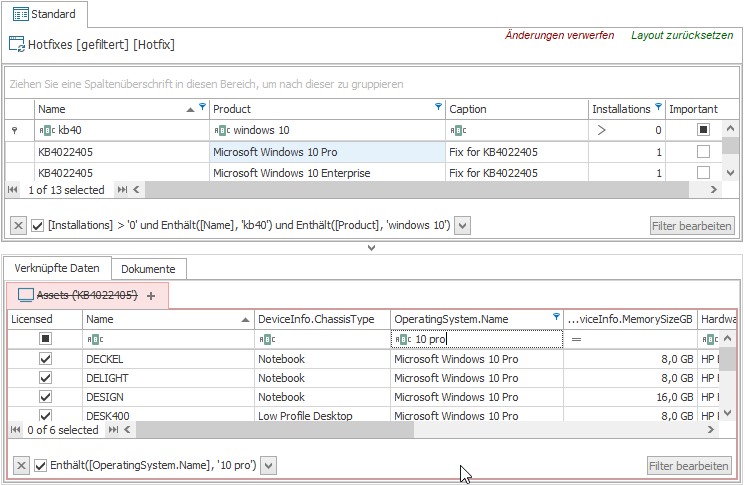Click the Hotfixes grid vertical scroll down arrow

tap(730, 173)
